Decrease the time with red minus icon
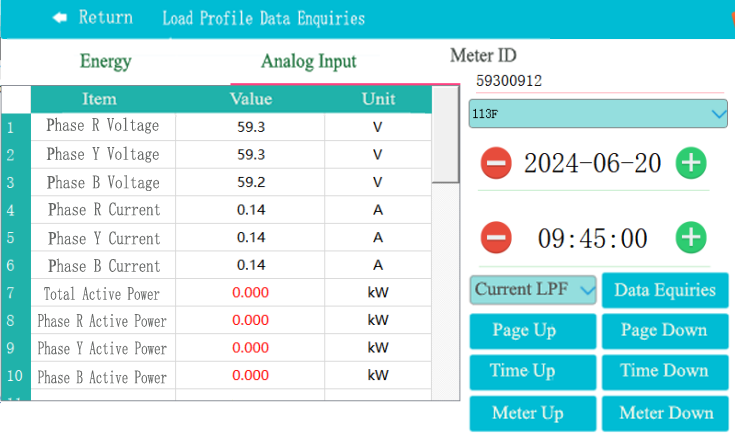This screenshot has width=735, height=448. tap(496, 238)
